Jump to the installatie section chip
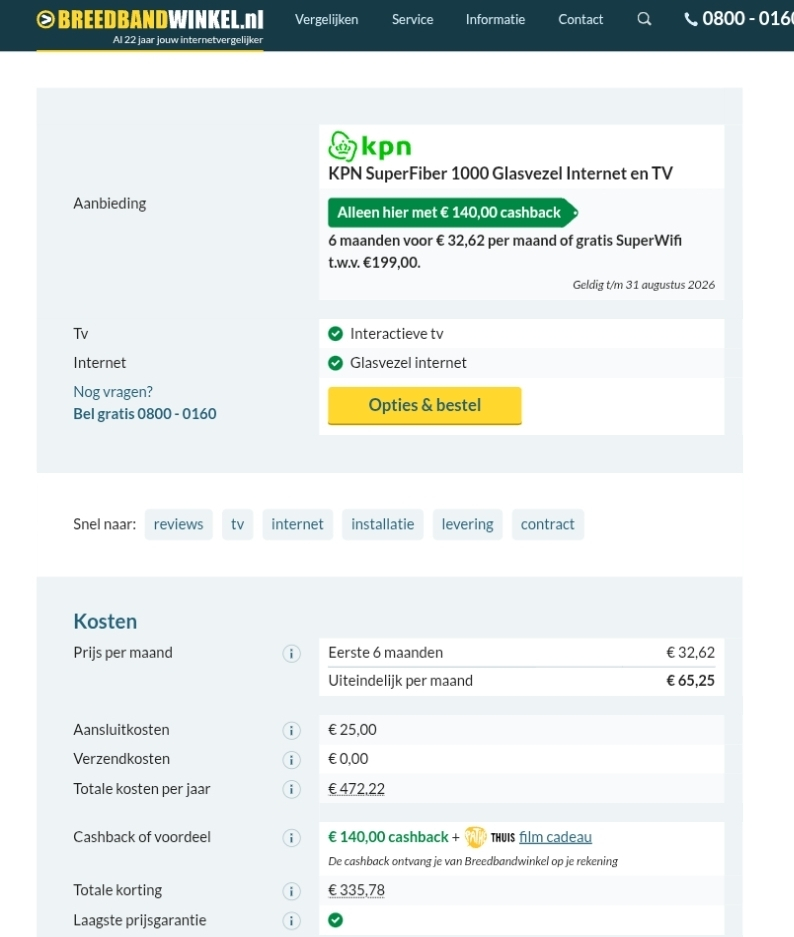Screen dimensions: 794x937 click(382, 524)
